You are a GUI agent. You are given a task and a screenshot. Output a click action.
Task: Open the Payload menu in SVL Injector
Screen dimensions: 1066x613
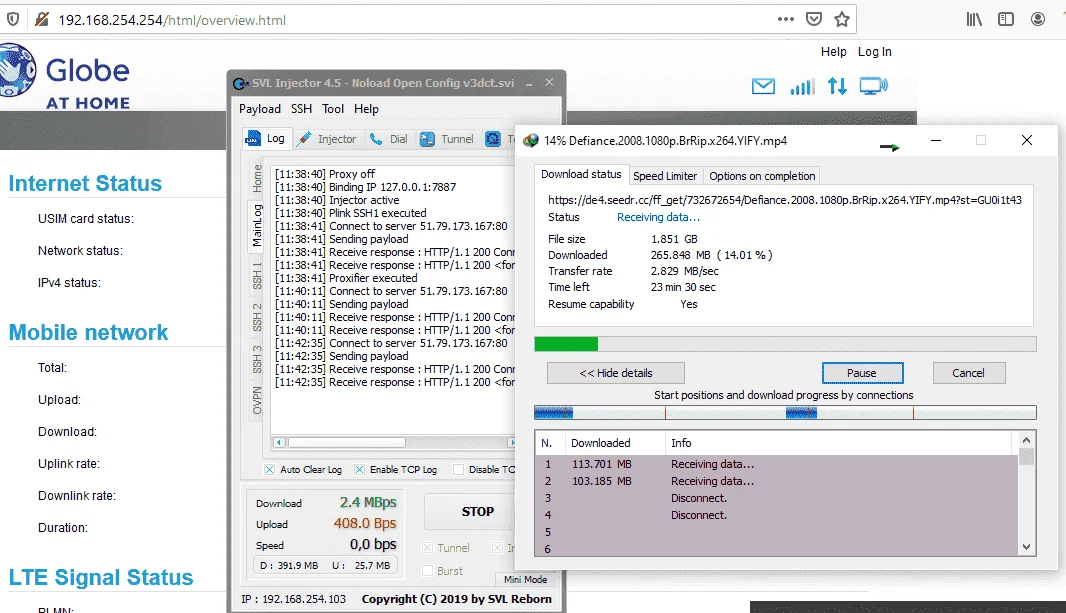click(260, 109)
